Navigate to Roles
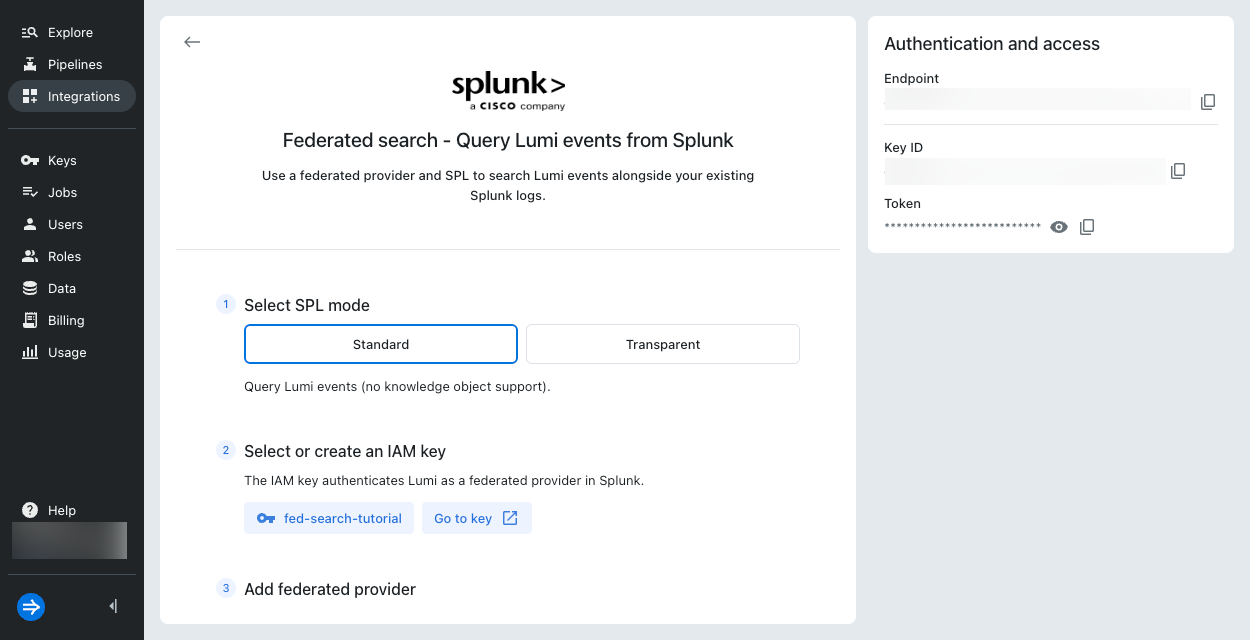This screenshot has height=640, width=1250. click(x=71, y=256)
